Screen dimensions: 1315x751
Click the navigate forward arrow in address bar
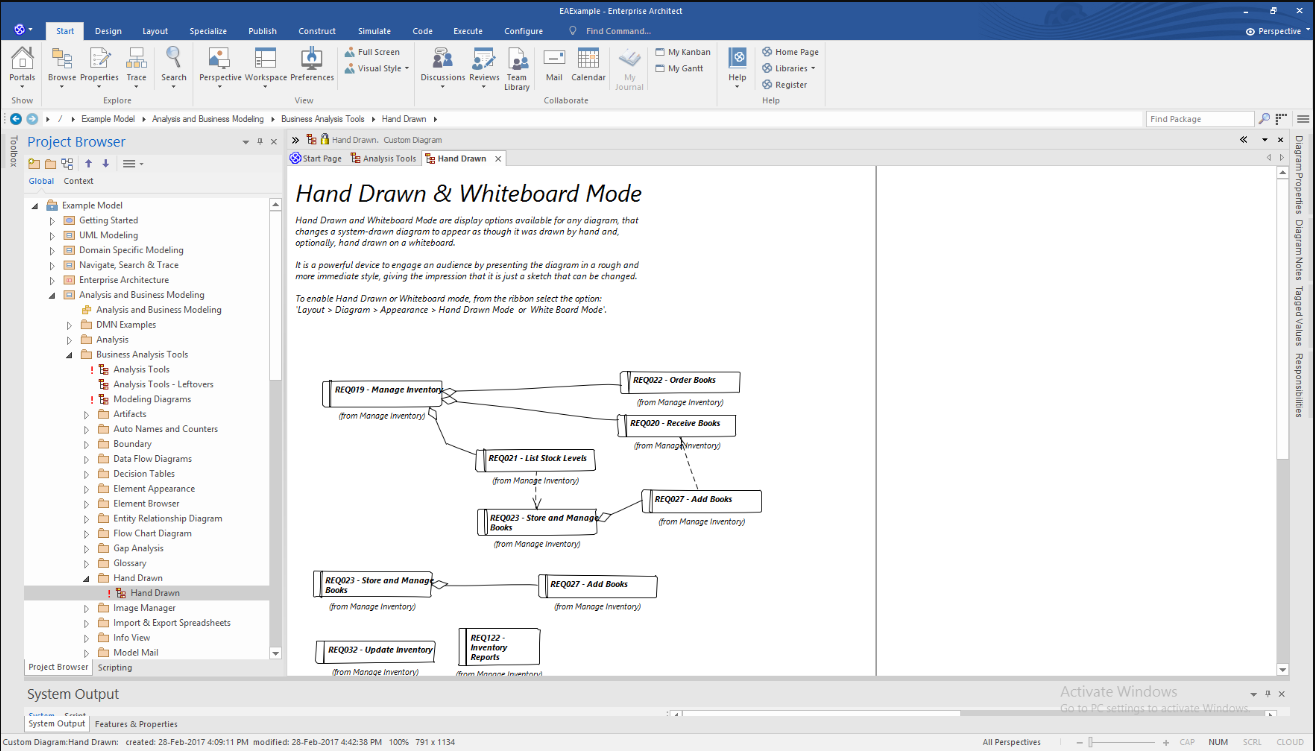pyautogui.click(x=32, y=119)
